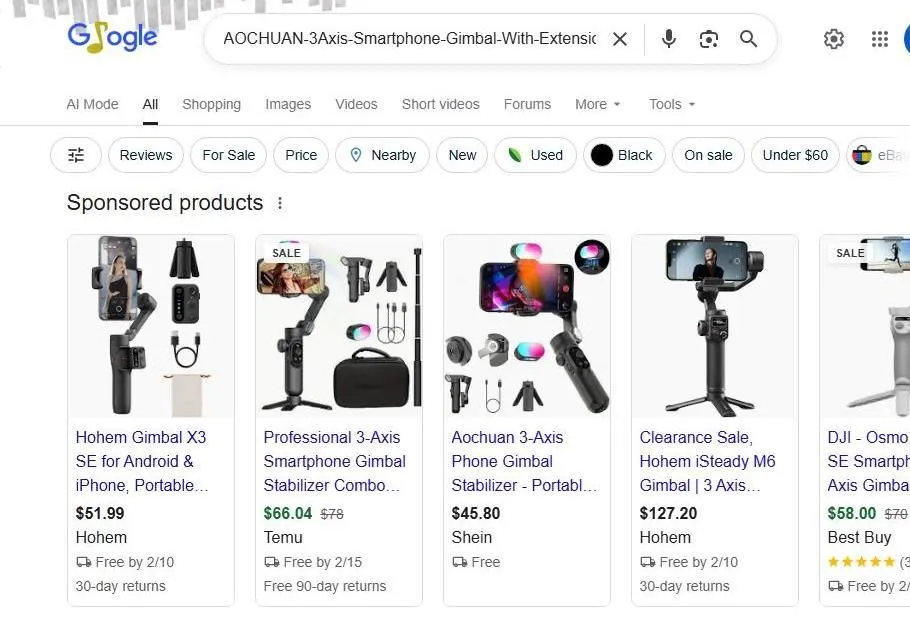910x620 pixels.
Task: Enable the On sale filter
Action: coord(708,155)
